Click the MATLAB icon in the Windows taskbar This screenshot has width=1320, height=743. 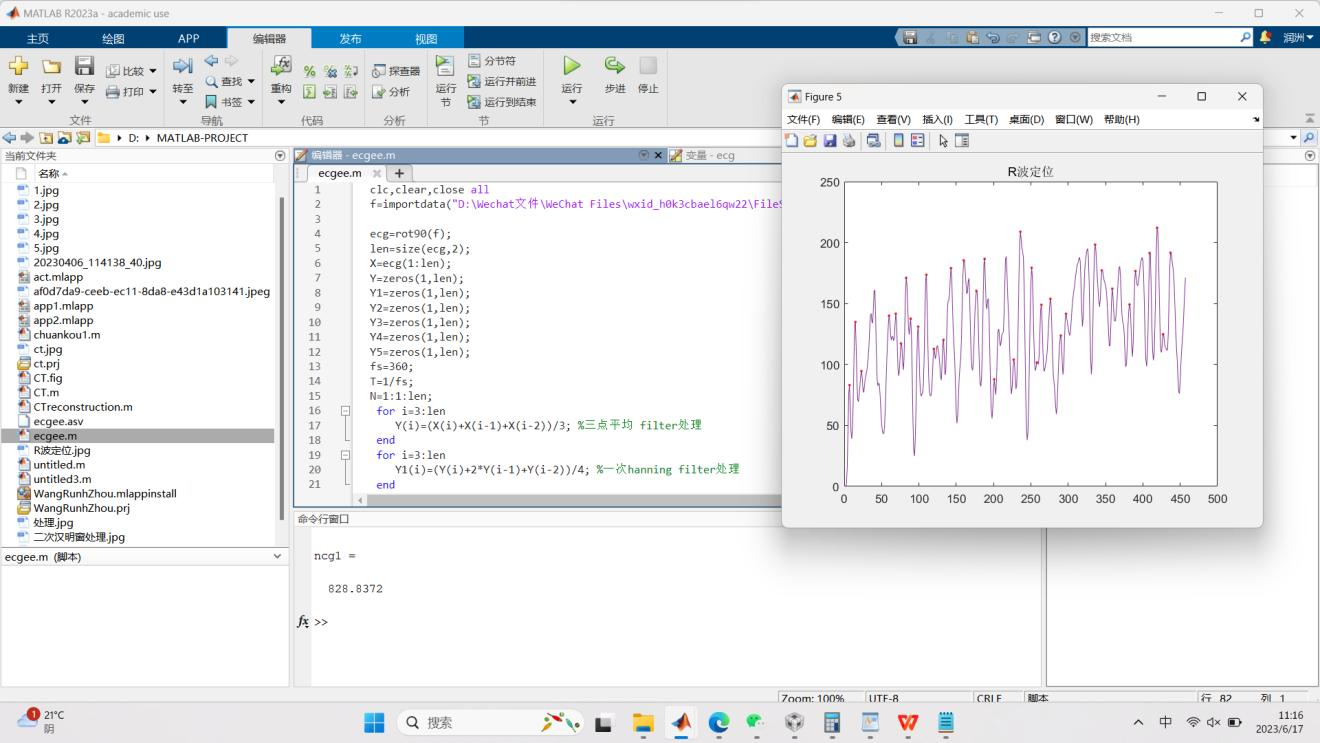(x=681, y=722)
